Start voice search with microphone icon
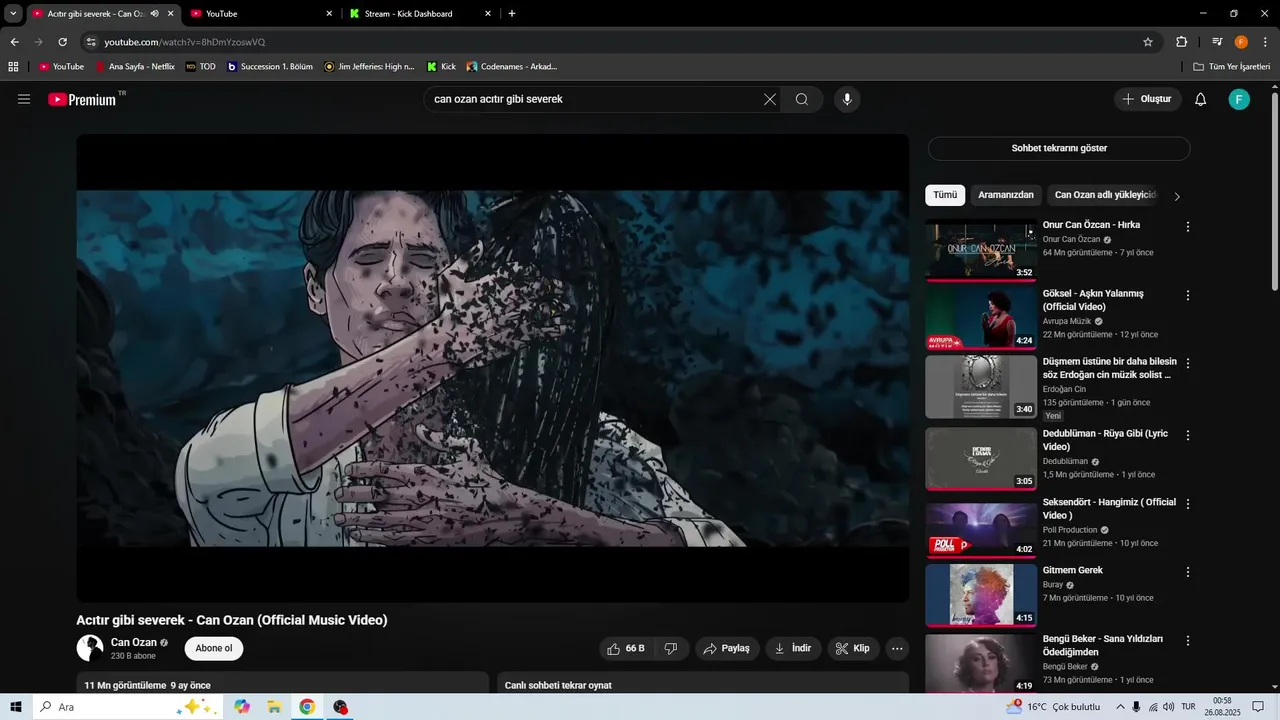This screenshot has height=720, width=1280. point(847,99)
